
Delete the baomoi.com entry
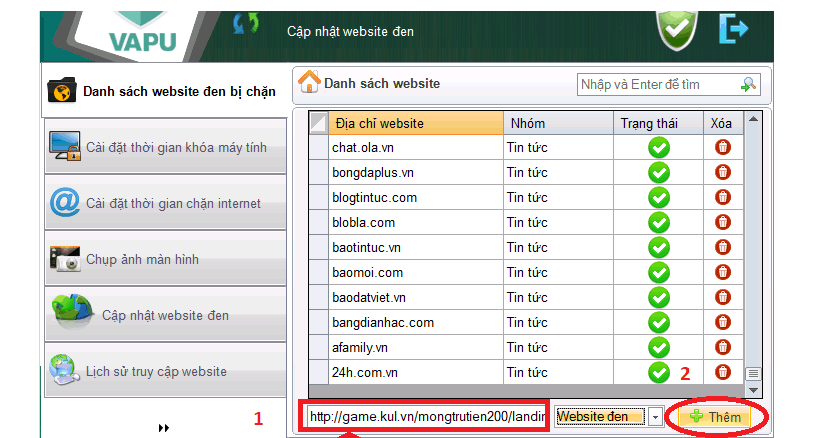723,272
